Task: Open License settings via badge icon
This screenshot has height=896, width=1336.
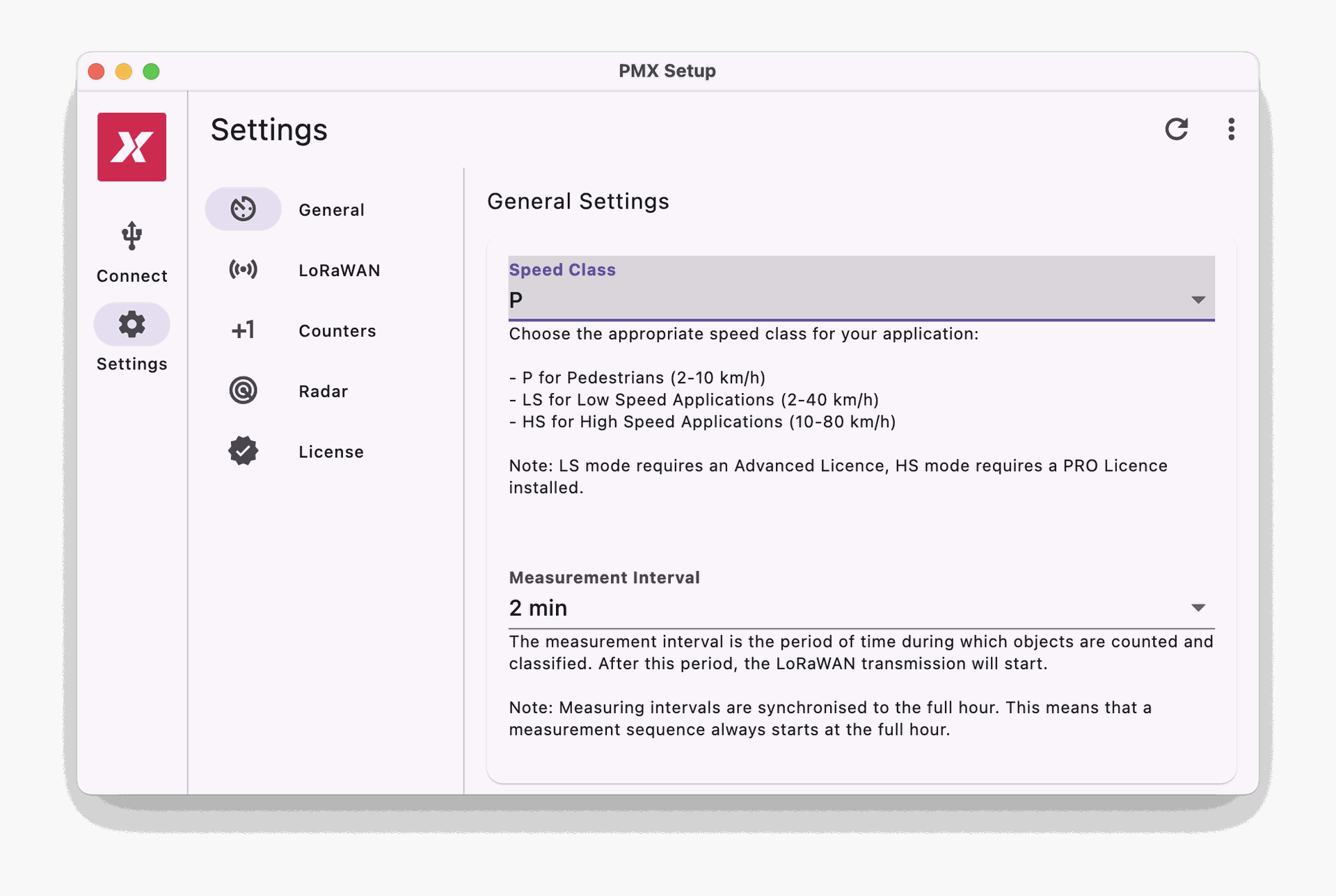Action: (x=243, y=451)
